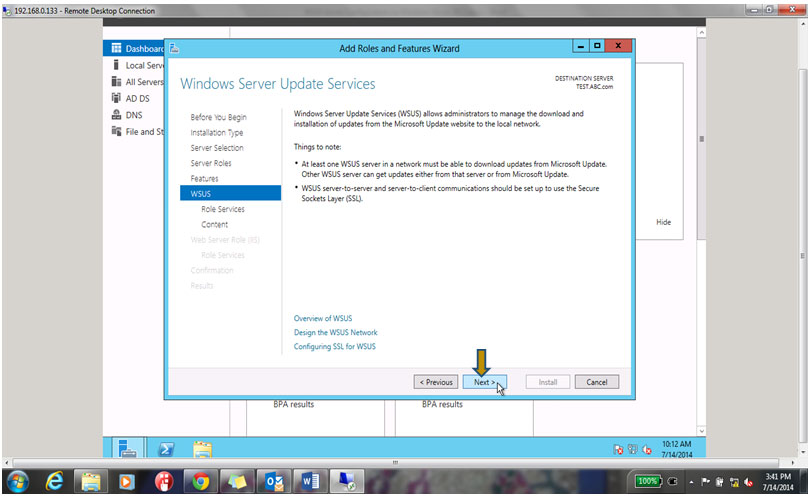
Task: Select the Server Selection wizard step
Action: 217,148
